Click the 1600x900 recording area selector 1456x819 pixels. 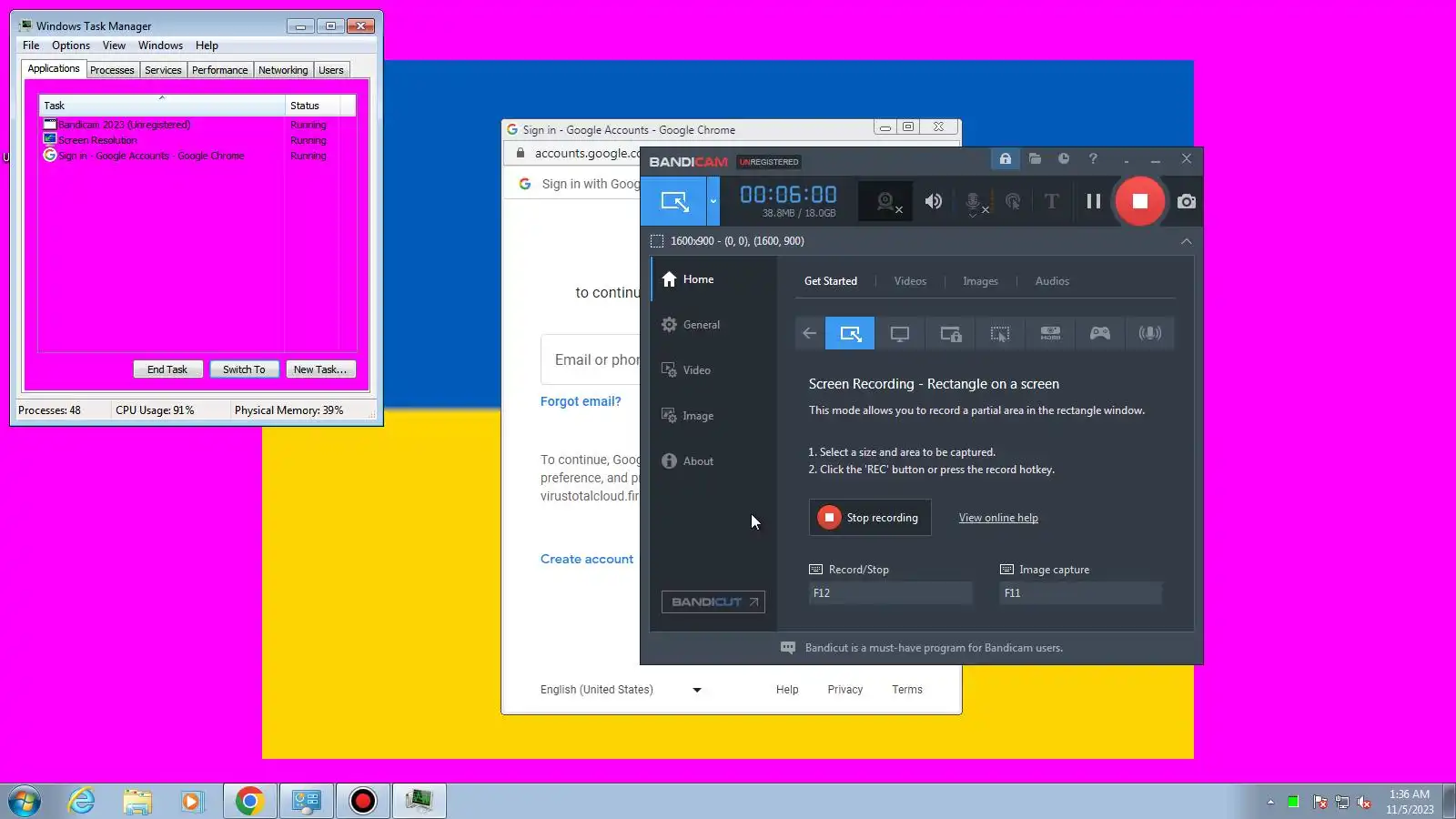(727, 241)
